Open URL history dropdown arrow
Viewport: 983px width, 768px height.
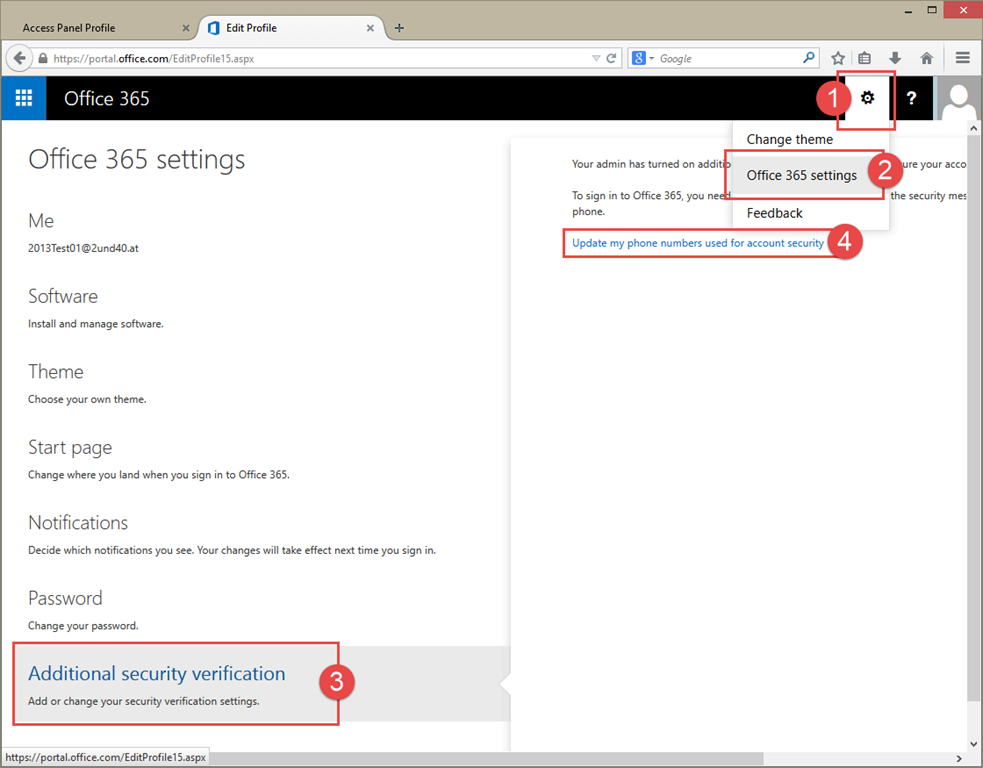coord(596,58)
